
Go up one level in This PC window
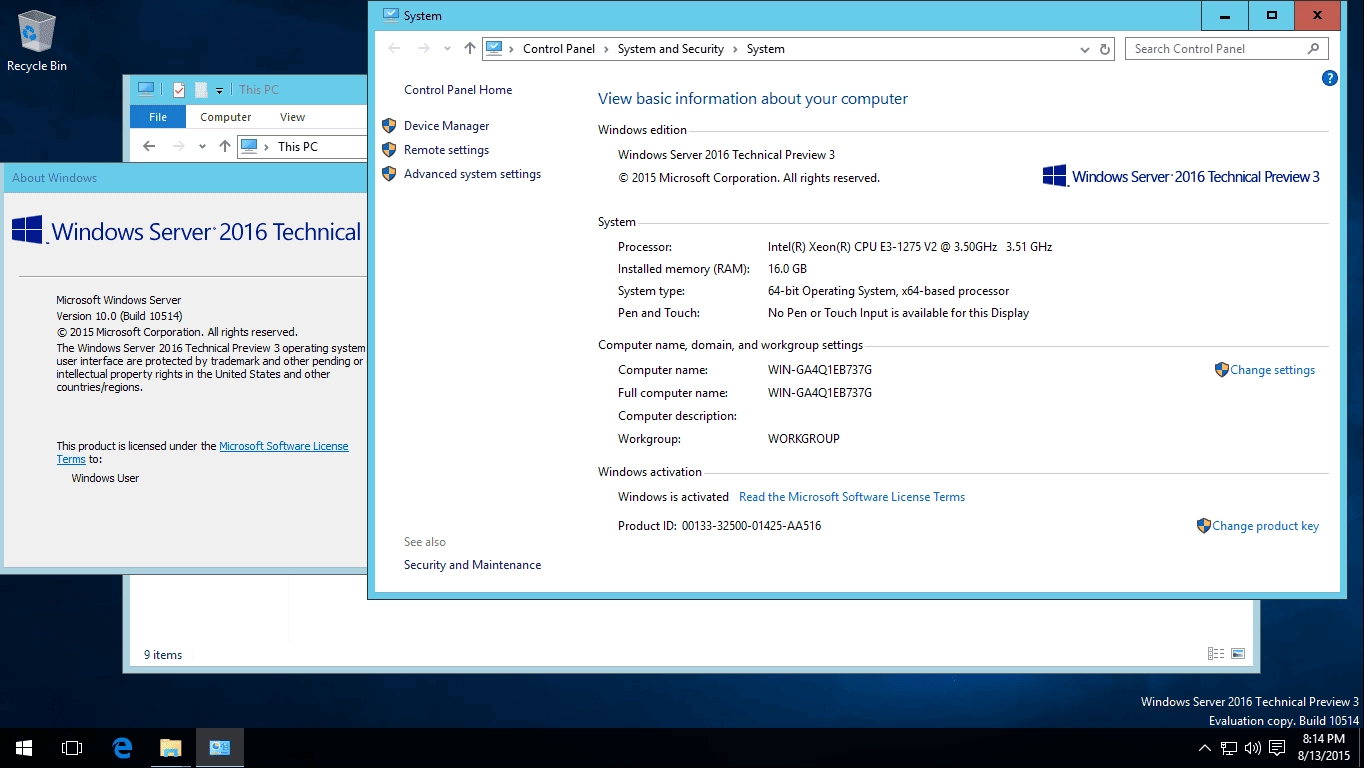point(225,146)
